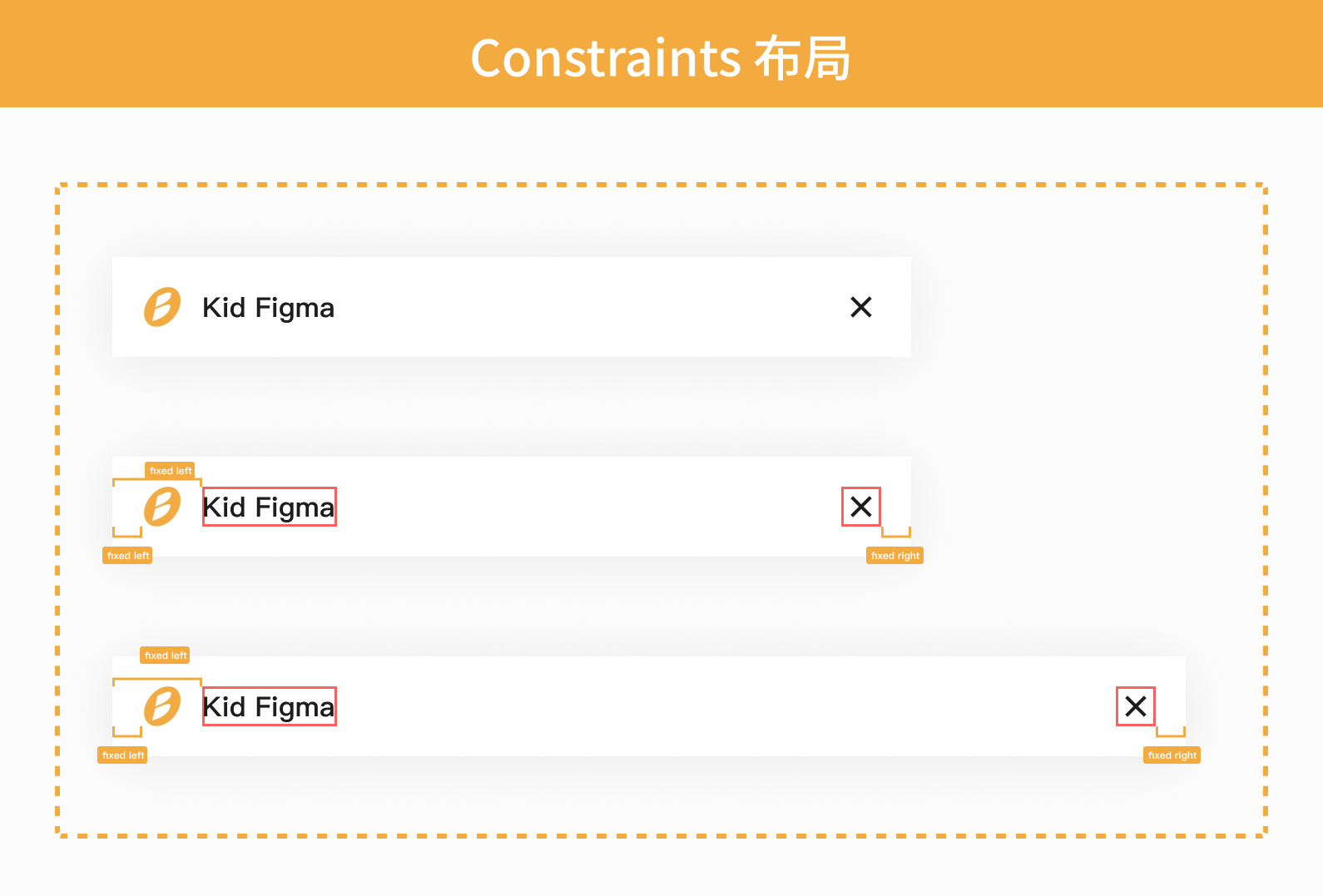
Task: Select the red-outlined "Kid Figma" text in the bottom card
Action: (x=269, y=706)
